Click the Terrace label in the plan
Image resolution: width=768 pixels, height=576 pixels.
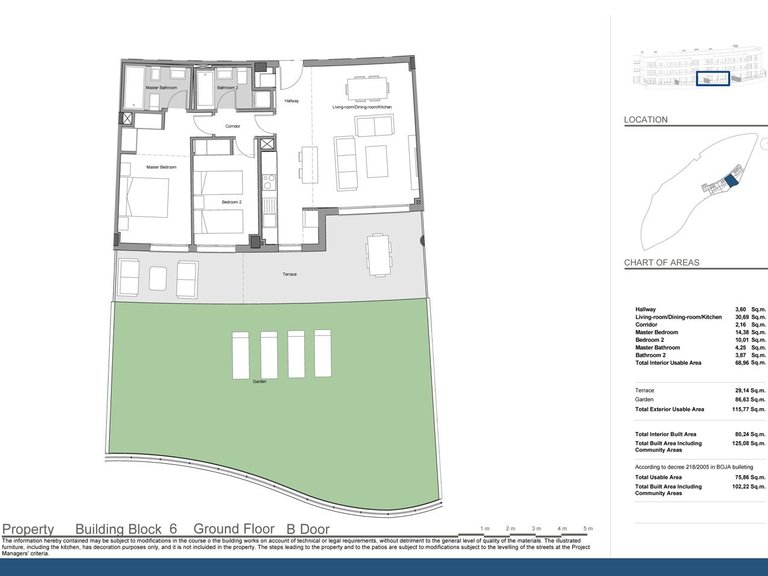[x=289, y=274]
